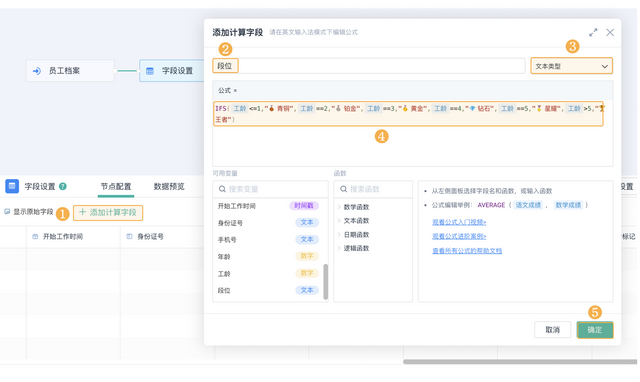The image size is (640, 382).
Task: Click the 身份证号 column header icon
Action: click(x=129, y=236)
